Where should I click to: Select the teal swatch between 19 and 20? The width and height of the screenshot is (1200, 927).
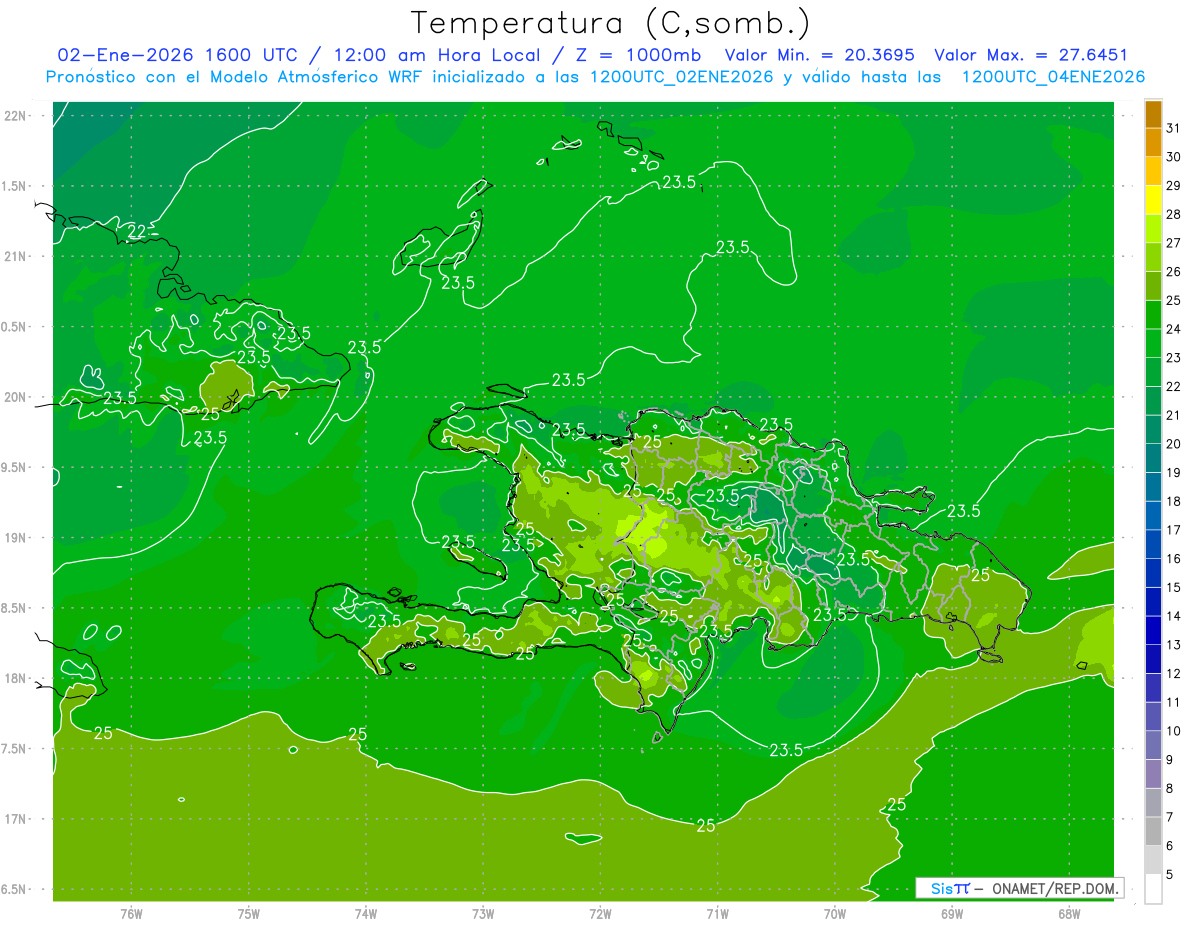pyautogui.click(x=1153, y=458)
